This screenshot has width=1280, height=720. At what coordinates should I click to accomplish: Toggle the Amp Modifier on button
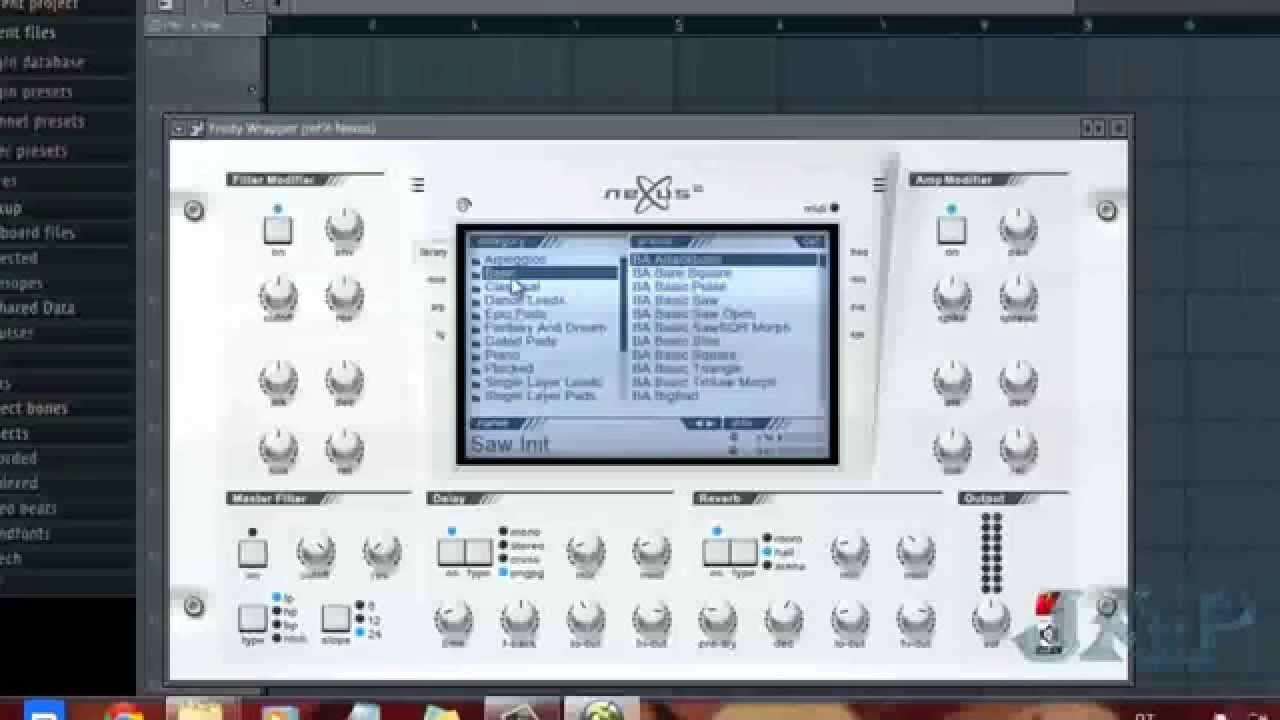pos(952,230)
